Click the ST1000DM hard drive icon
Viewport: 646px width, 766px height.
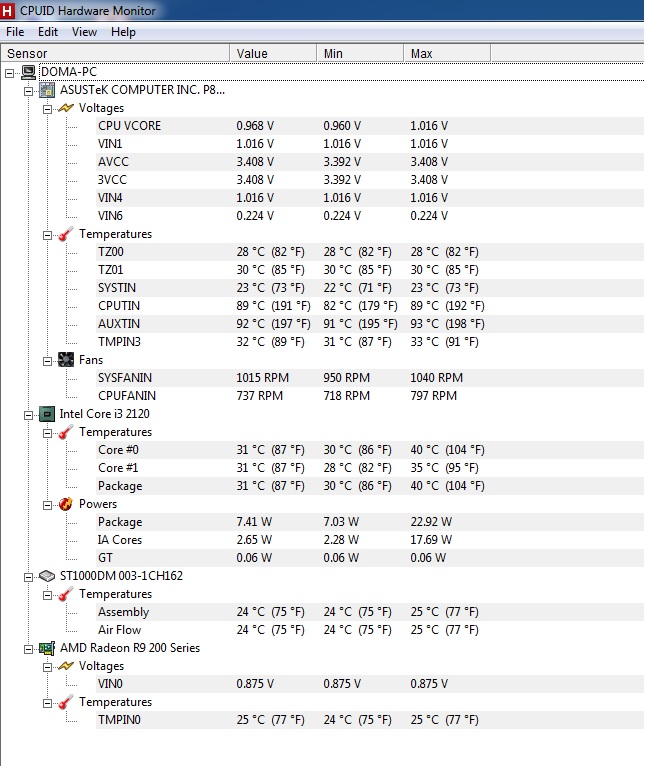[47, 576]
